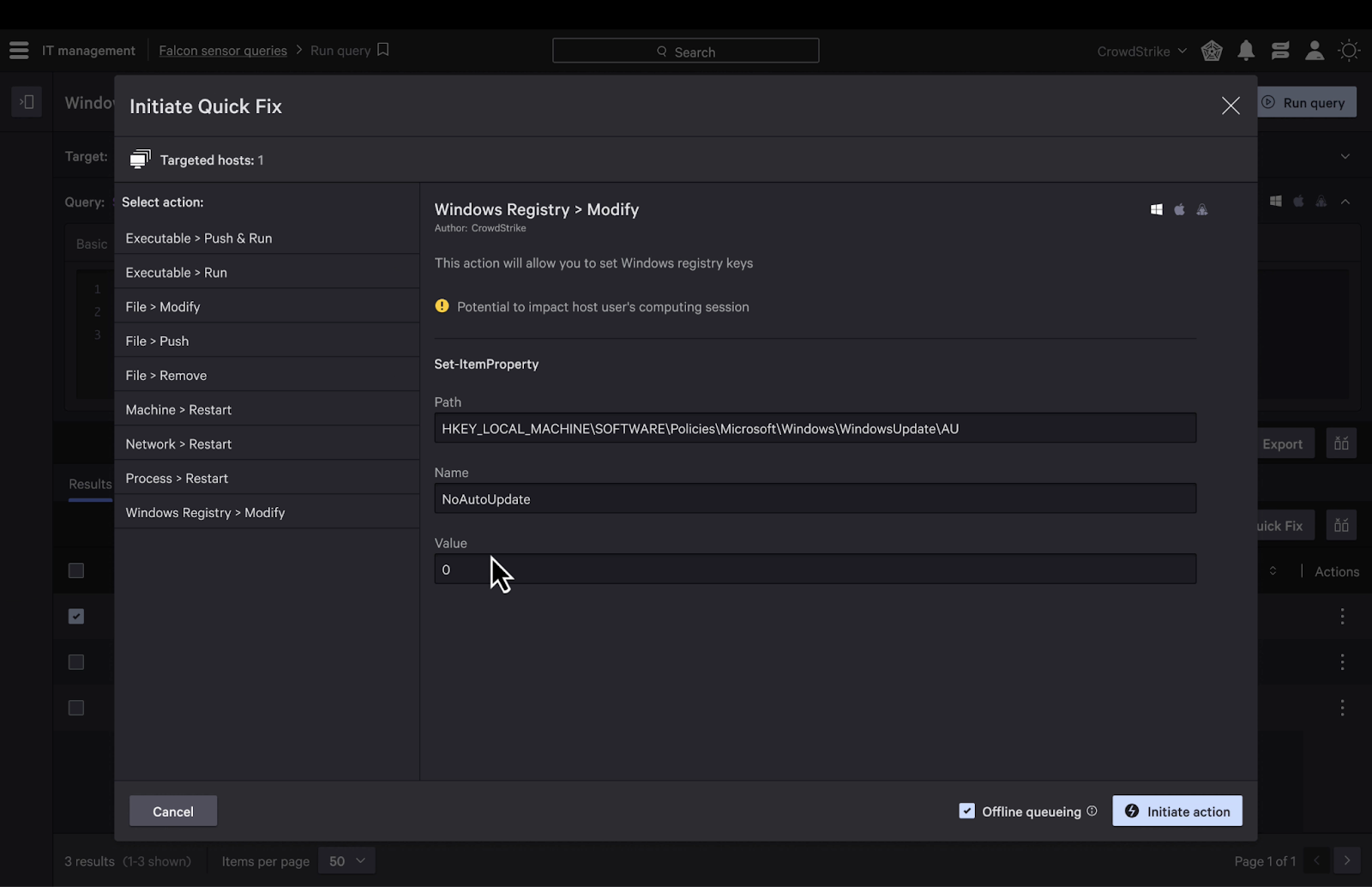Image resolution: width=1372 pixels, height=887 pixels.
Task: Bookmark the Run query page
Action: 383,50
